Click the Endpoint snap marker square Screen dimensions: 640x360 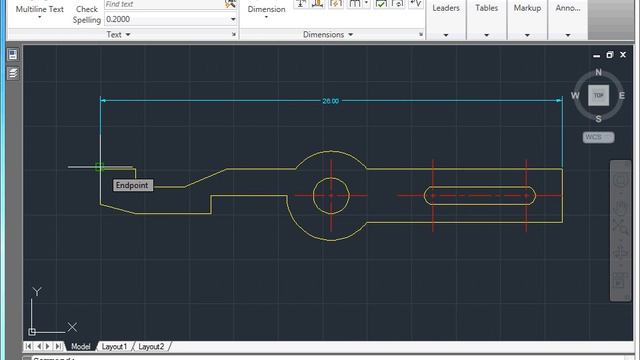point(100,167)
